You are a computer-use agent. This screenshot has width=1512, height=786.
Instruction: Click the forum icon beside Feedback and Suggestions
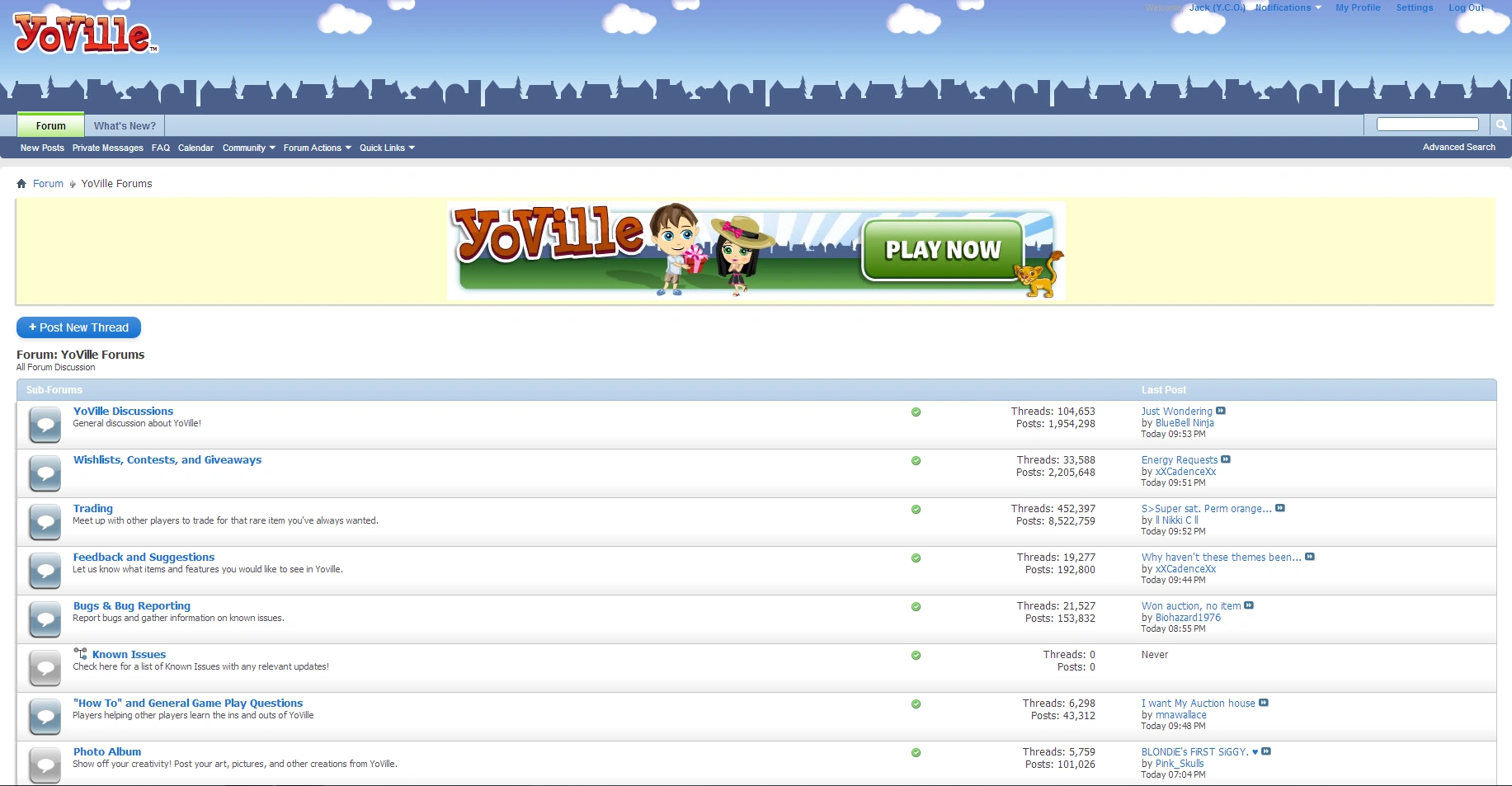[x=45, y=571]
